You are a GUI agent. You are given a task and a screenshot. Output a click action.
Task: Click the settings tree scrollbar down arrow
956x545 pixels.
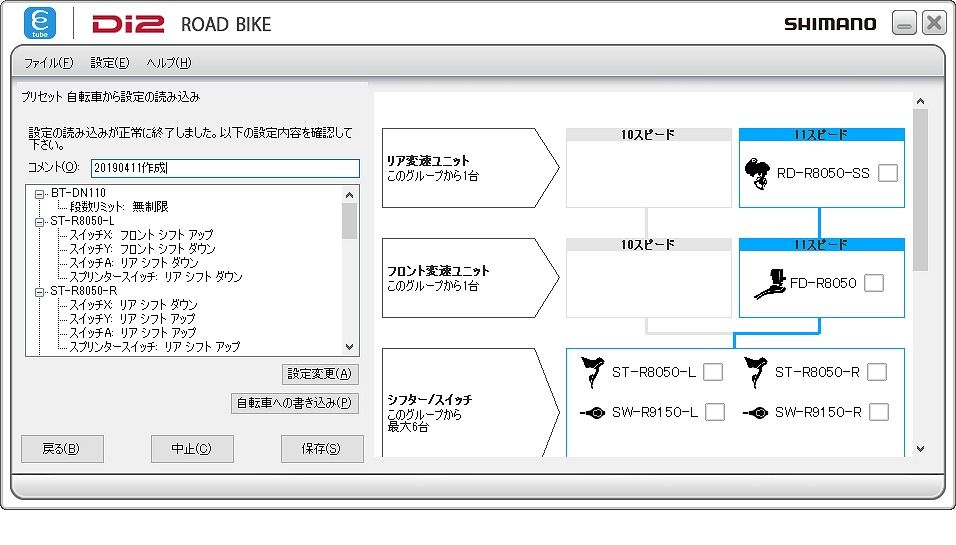[x=349, y=347]
